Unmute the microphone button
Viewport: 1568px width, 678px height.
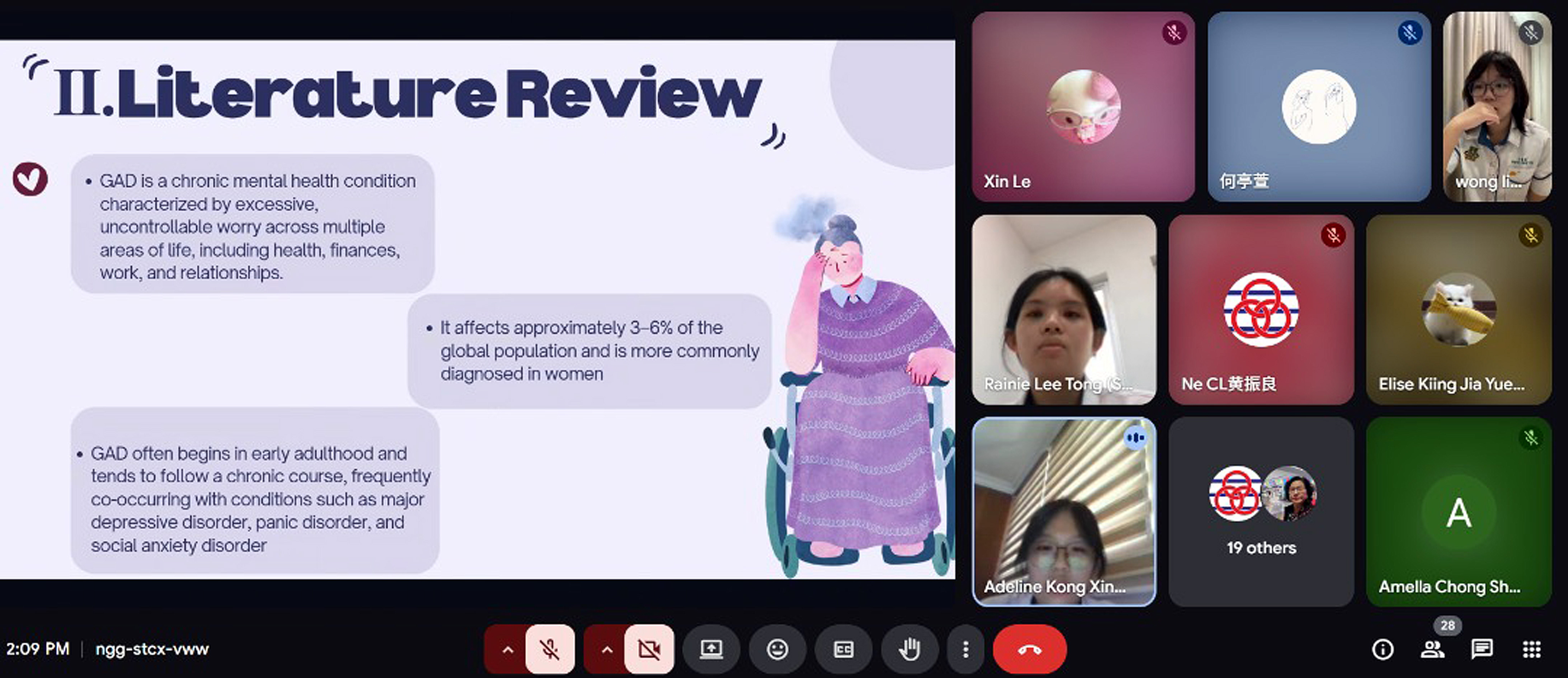[x=550, y=649]
